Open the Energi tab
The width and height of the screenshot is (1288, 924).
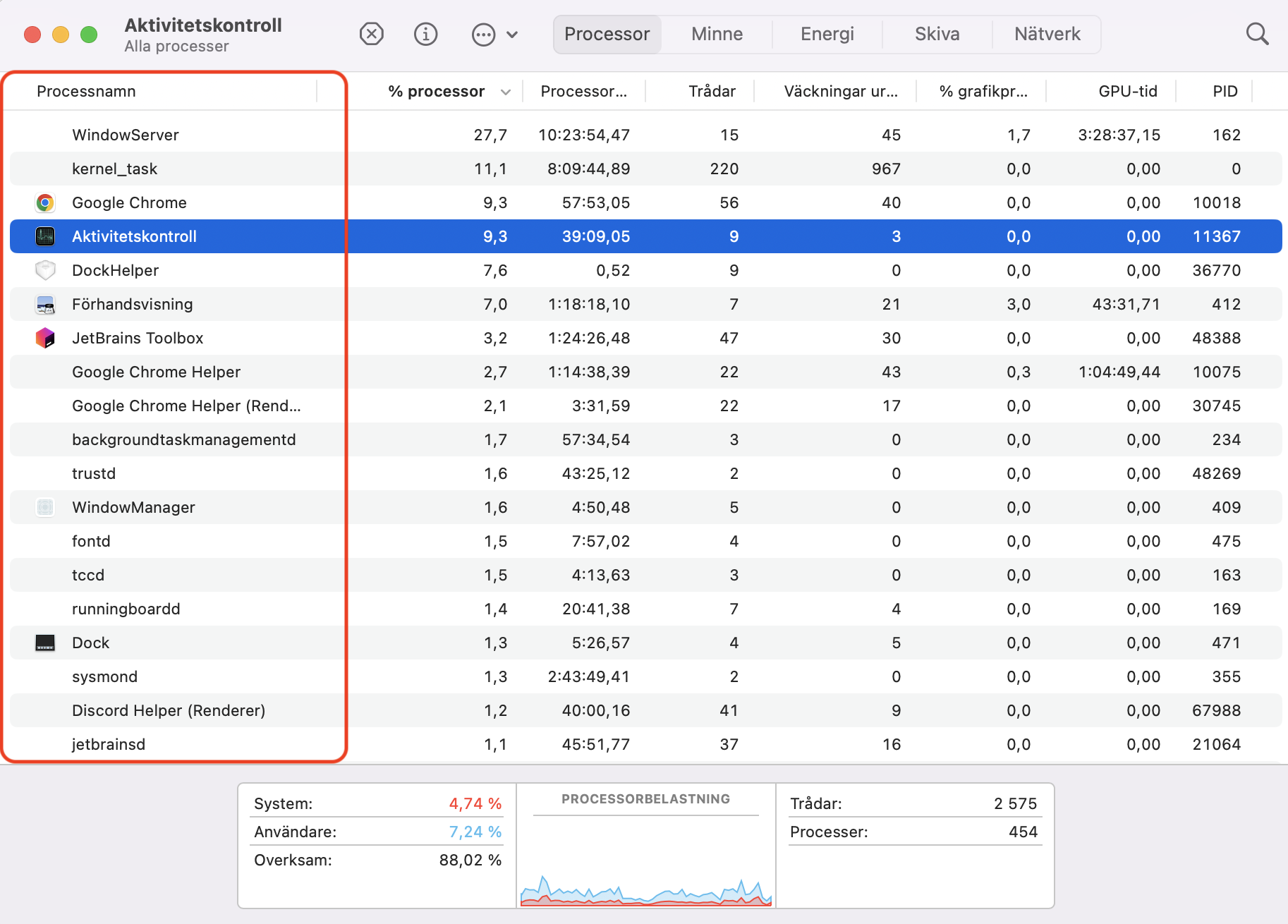pos(827,35)
